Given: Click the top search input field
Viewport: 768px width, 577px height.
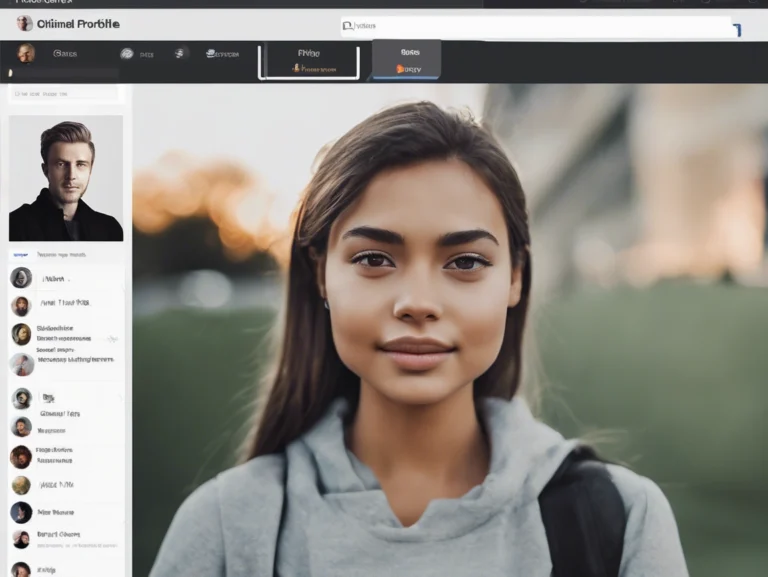Looking at the screenshot, I should [540, 26].
